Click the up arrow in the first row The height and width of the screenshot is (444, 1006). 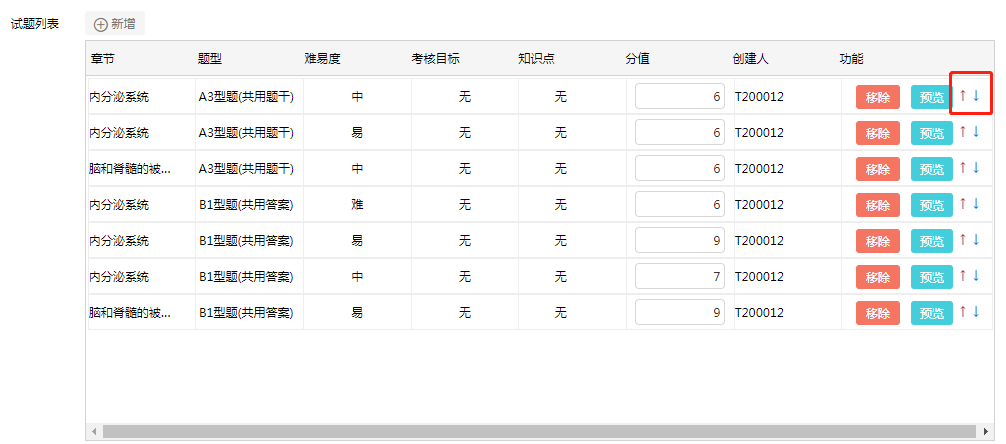coord(963,96)
